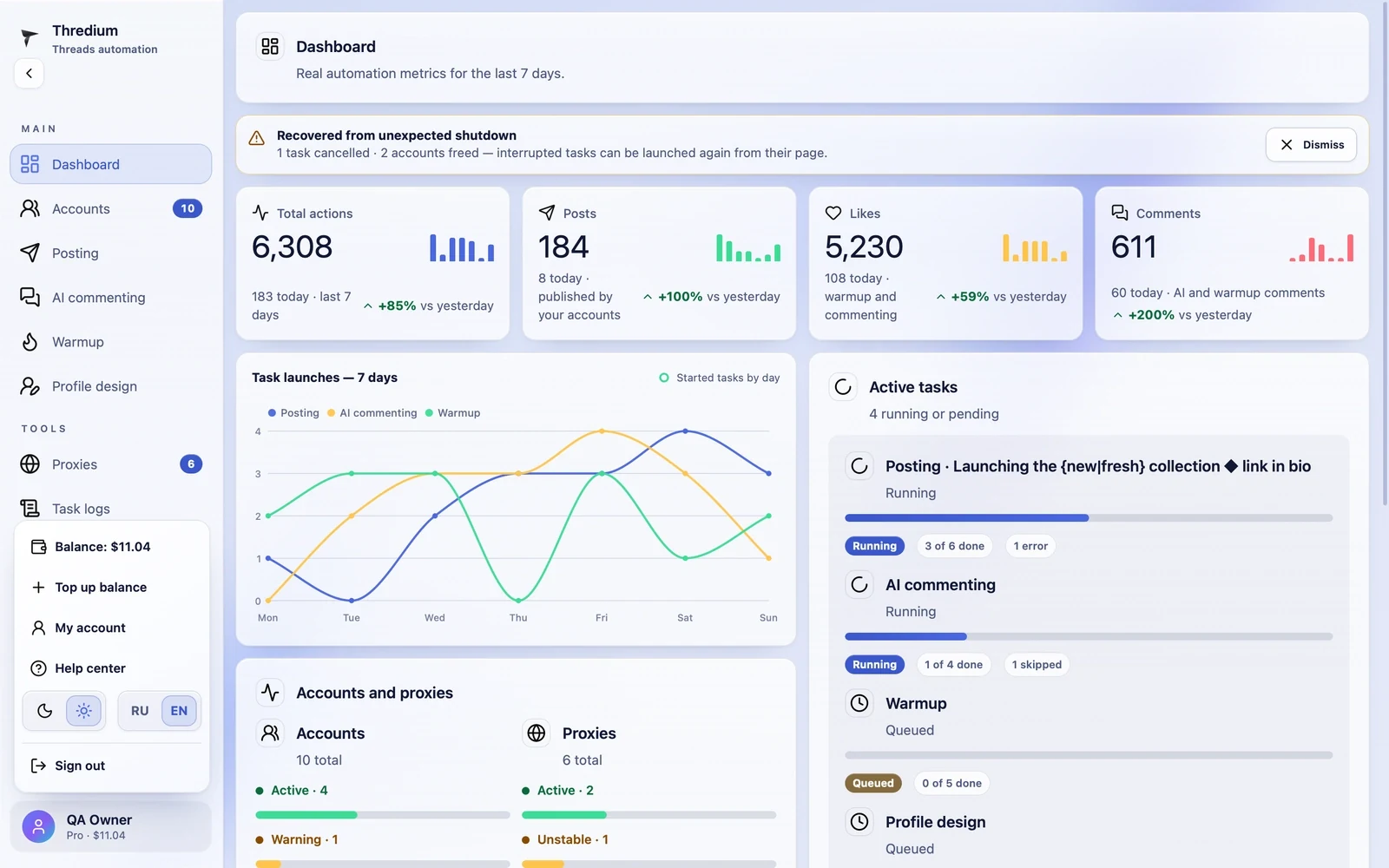Click the Dashboard header grid icon
1389x868 pixels.
270,46
